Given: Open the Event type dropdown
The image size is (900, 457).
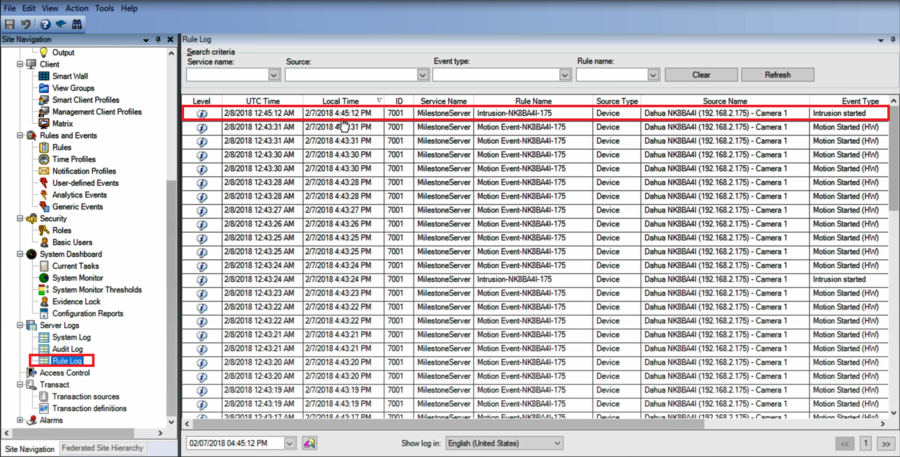Looking at the screenshot, I should pyautogui.click(x=565, y=75).
